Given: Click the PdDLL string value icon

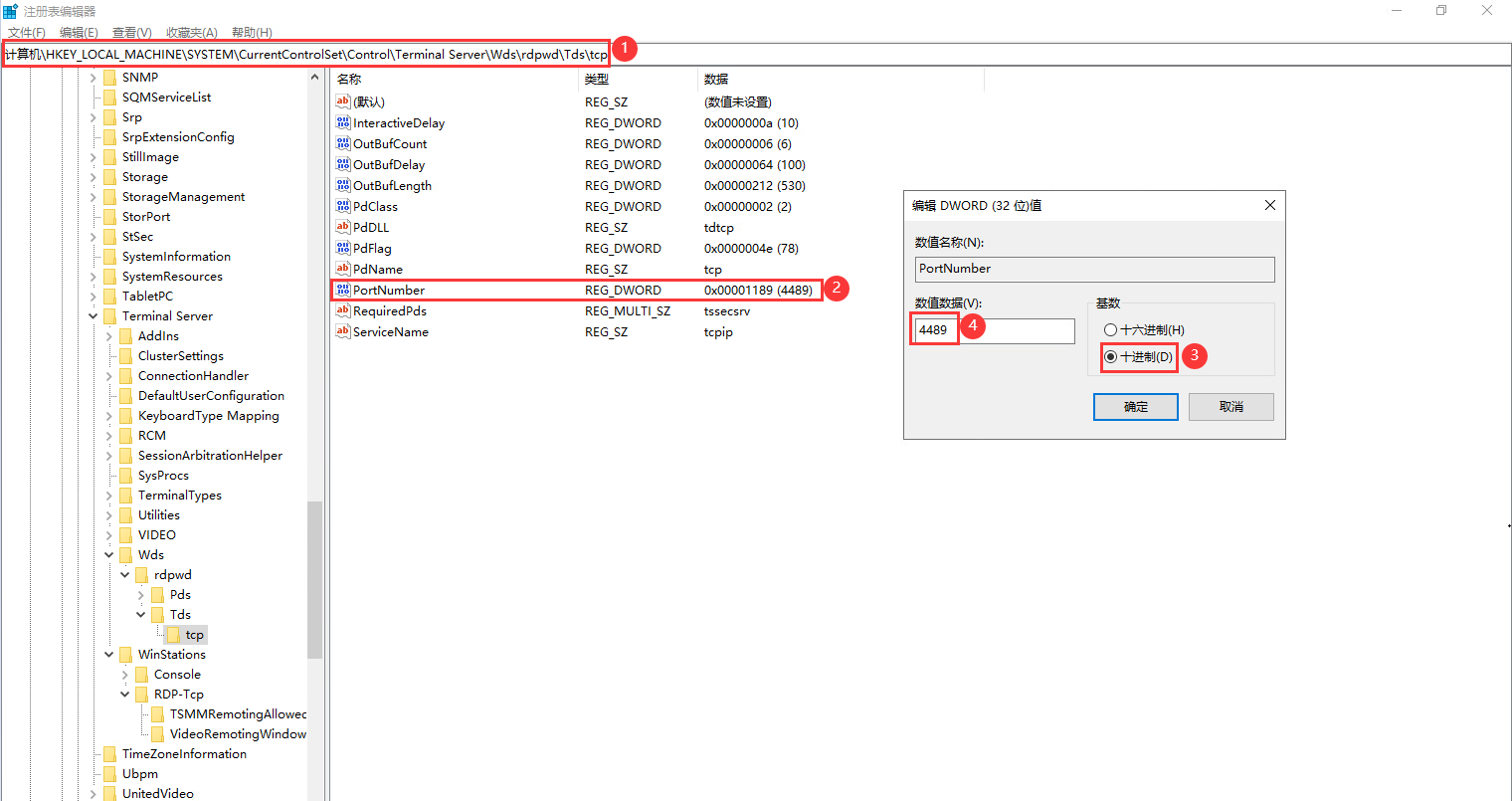Looking at the screenshot, I should tap(343, 227).
